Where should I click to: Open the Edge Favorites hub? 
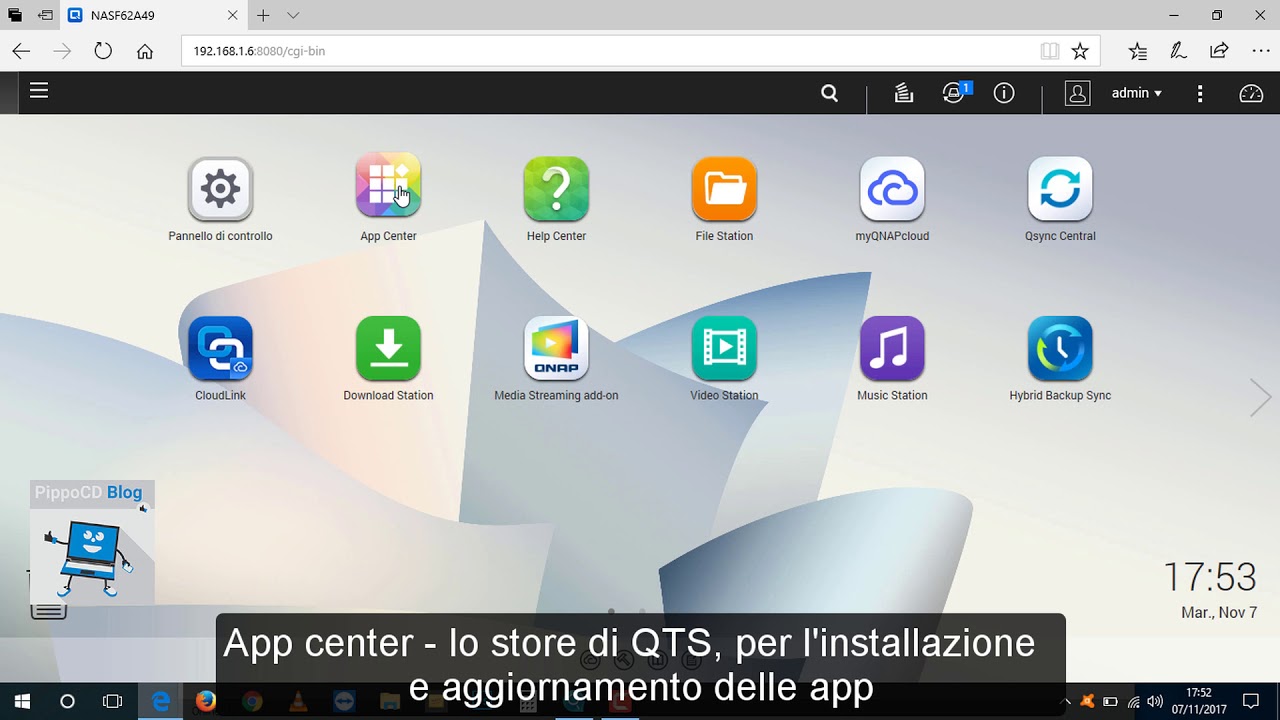(x=1138, y=51)
